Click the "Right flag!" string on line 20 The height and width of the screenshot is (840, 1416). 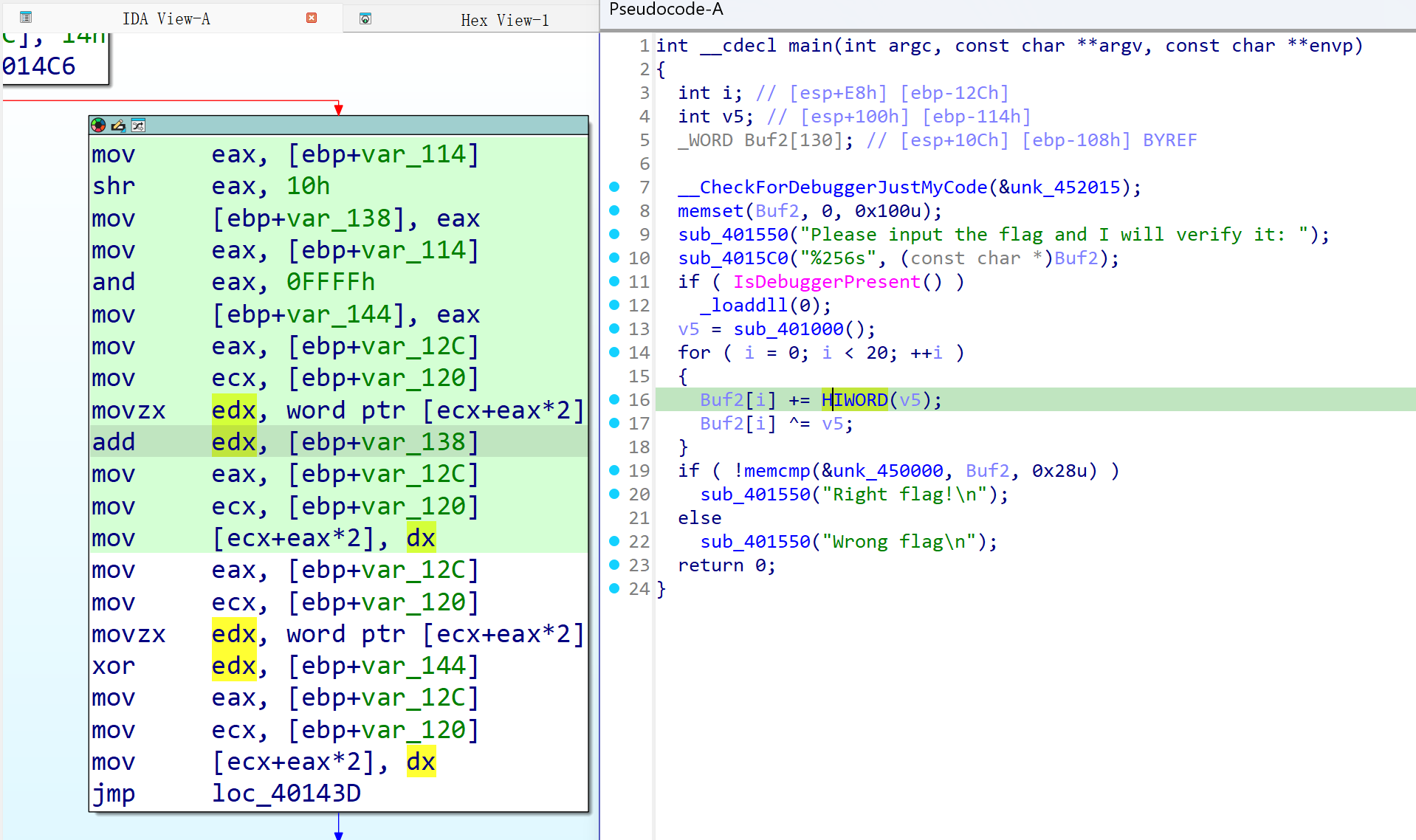[x=907, y=494]
